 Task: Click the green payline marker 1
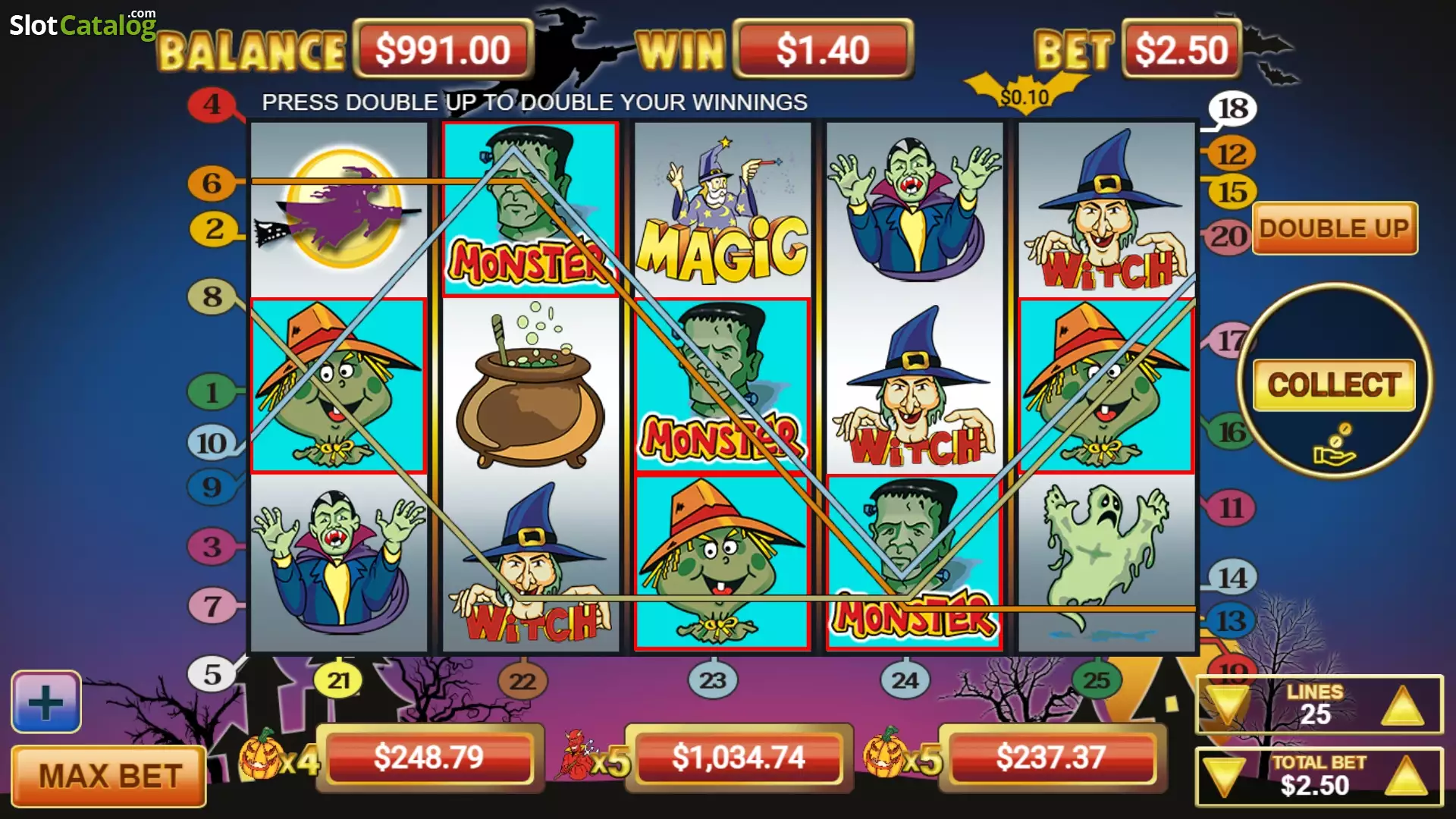point(212,392)
